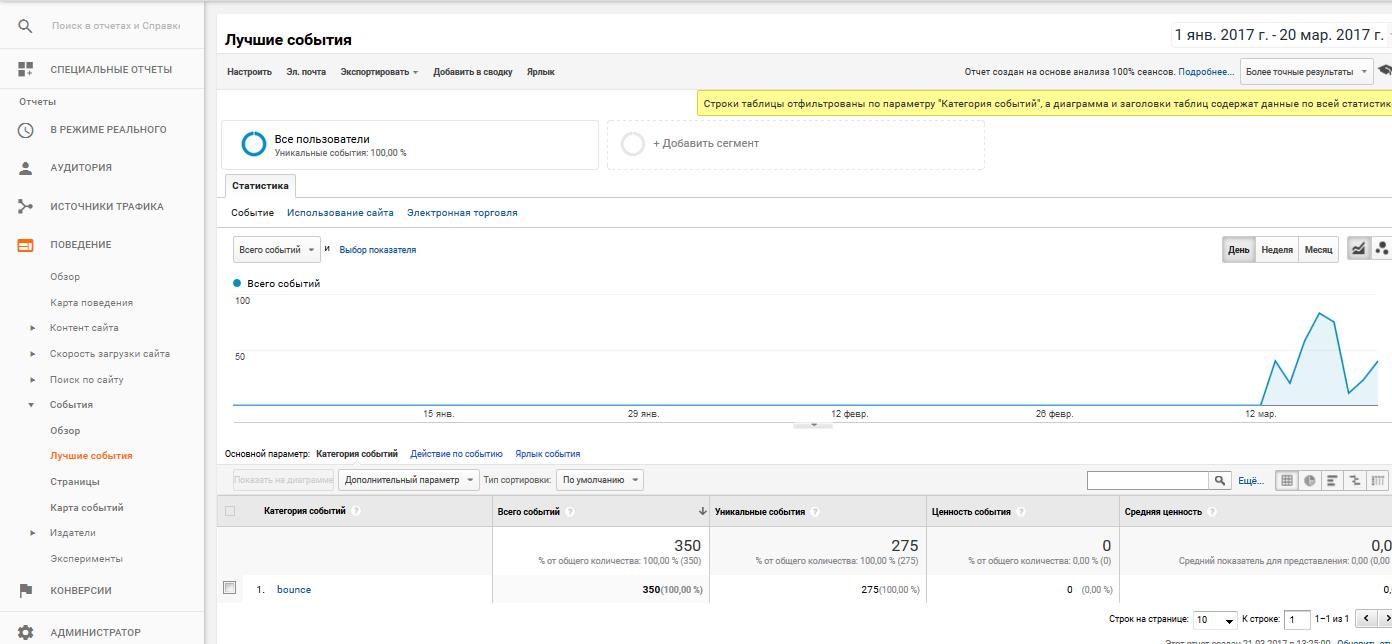Click the Подробнее link
Screen dimensions: 1392x644
tap(1206, 72)
